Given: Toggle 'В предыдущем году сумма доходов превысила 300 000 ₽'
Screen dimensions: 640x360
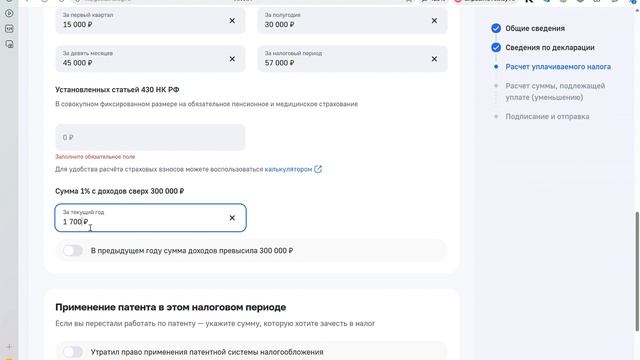Looking at the screenshot, I should pos(73,251).
